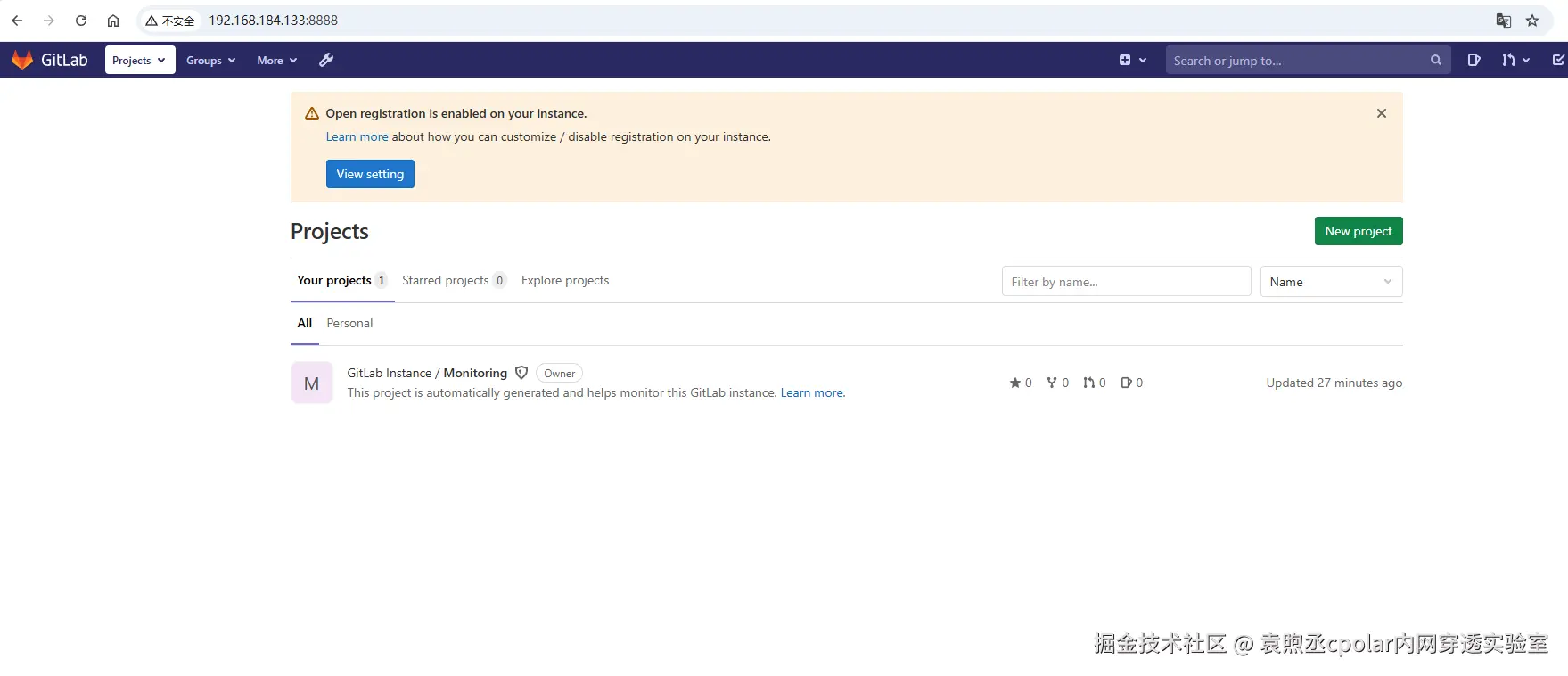Click the Monitoring project M avatar
This screenshot has height=676, width=1568.
tap(312, 383)
